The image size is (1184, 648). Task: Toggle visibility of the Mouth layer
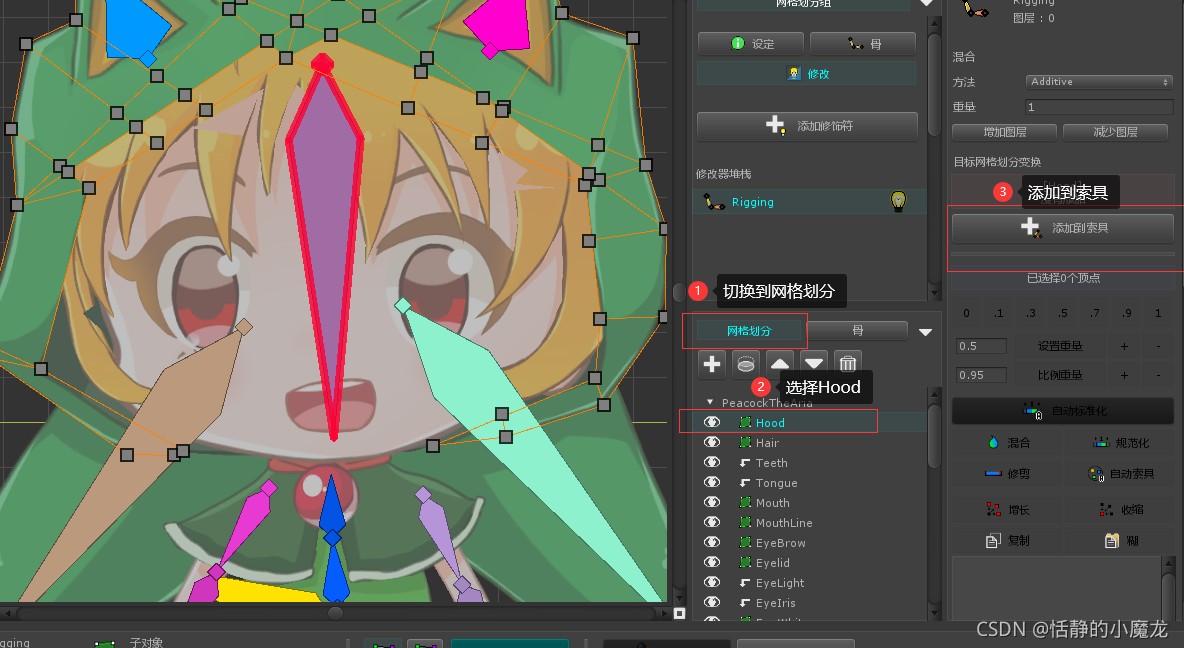point(712,502)
